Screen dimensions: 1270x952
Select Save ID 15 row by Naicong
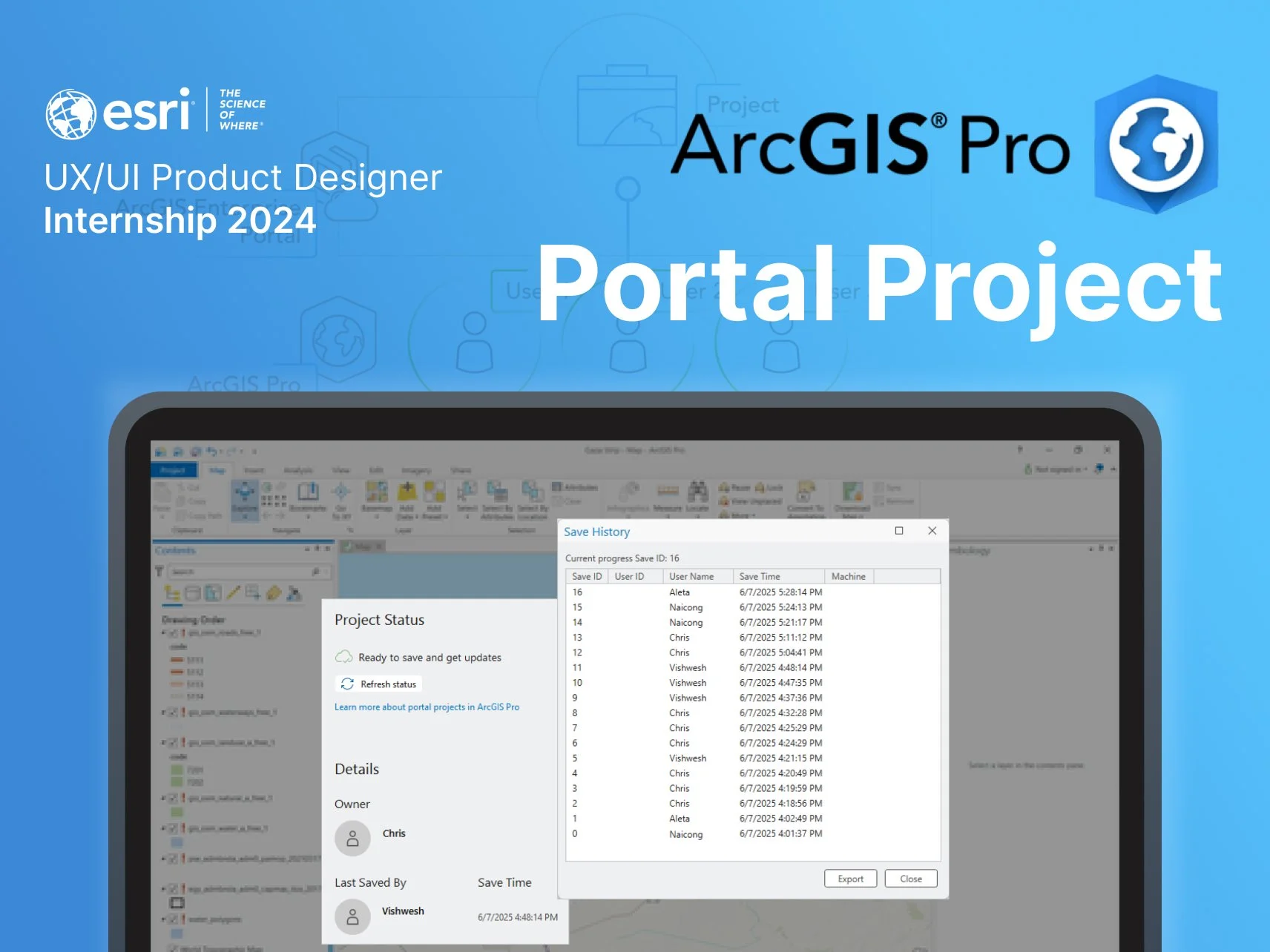point(753,607)
